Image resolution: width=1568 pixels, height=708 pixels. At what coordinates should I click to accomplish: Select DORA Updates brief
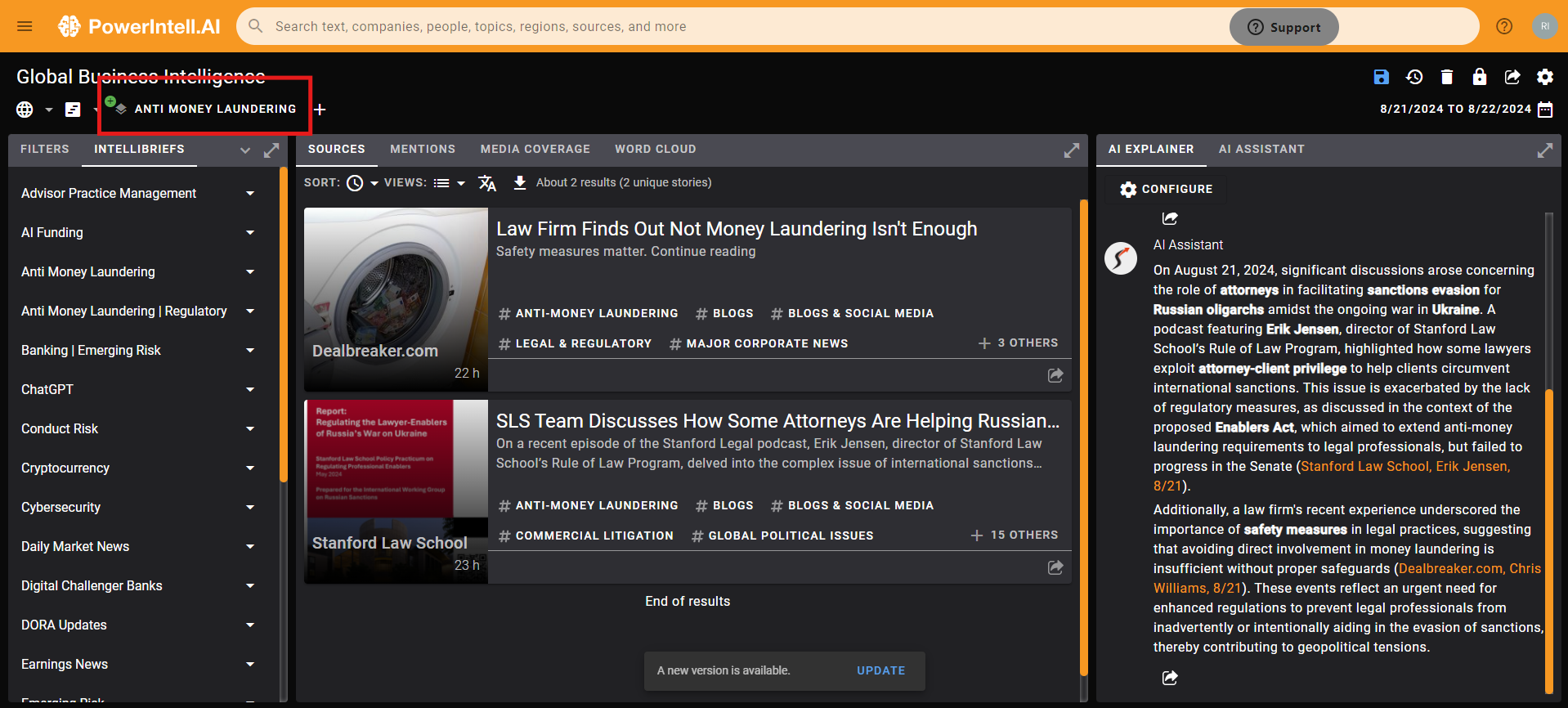pos(64,625)
